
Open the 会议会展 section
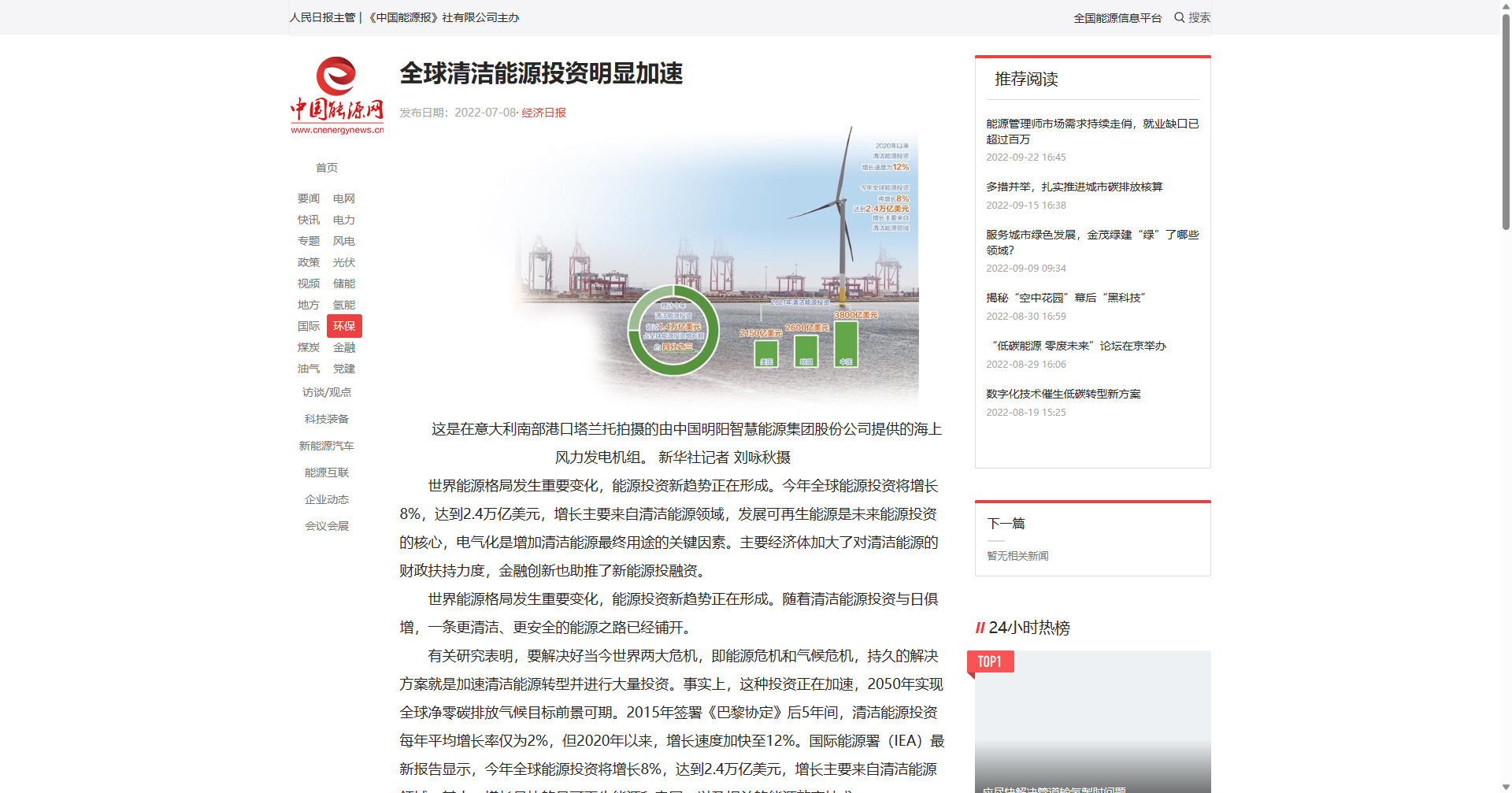point(327,526)
